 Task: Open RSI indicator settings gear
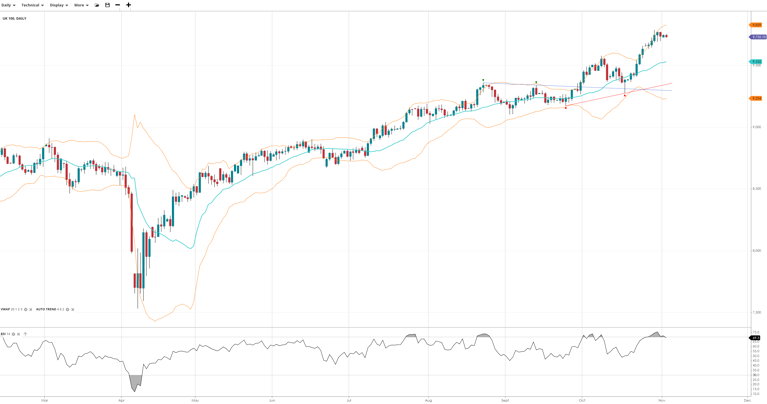tap(13, 334)
